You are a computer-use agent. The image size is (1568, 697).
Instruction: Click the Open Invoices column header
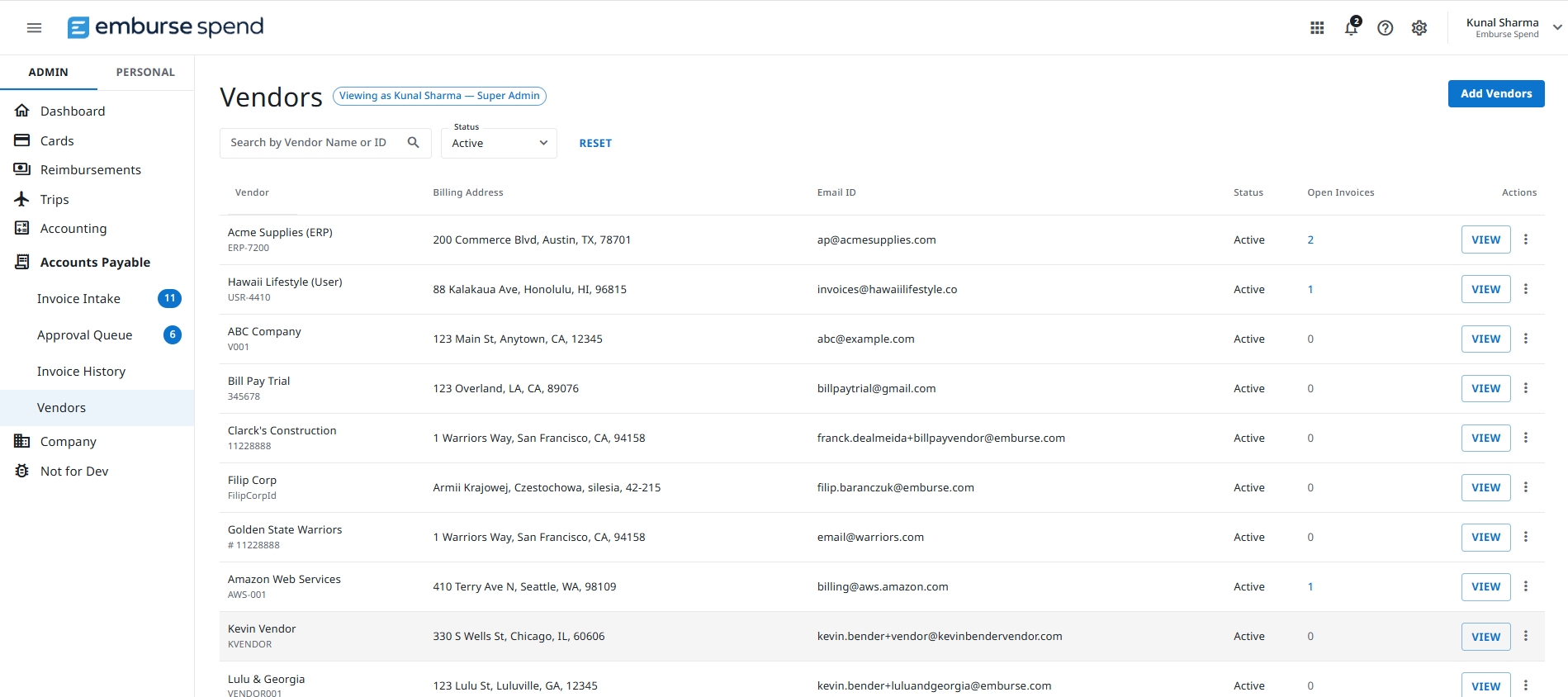1340,192
